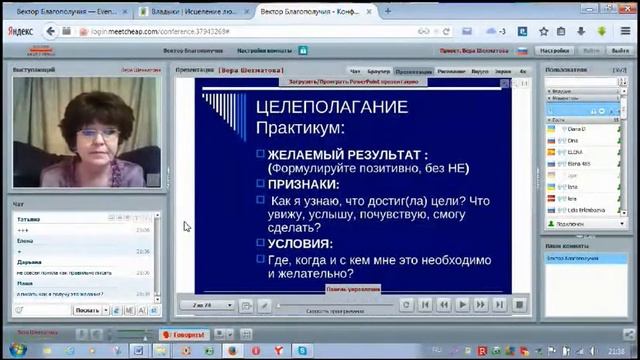Select the Презентации tab

coord(413,71)
